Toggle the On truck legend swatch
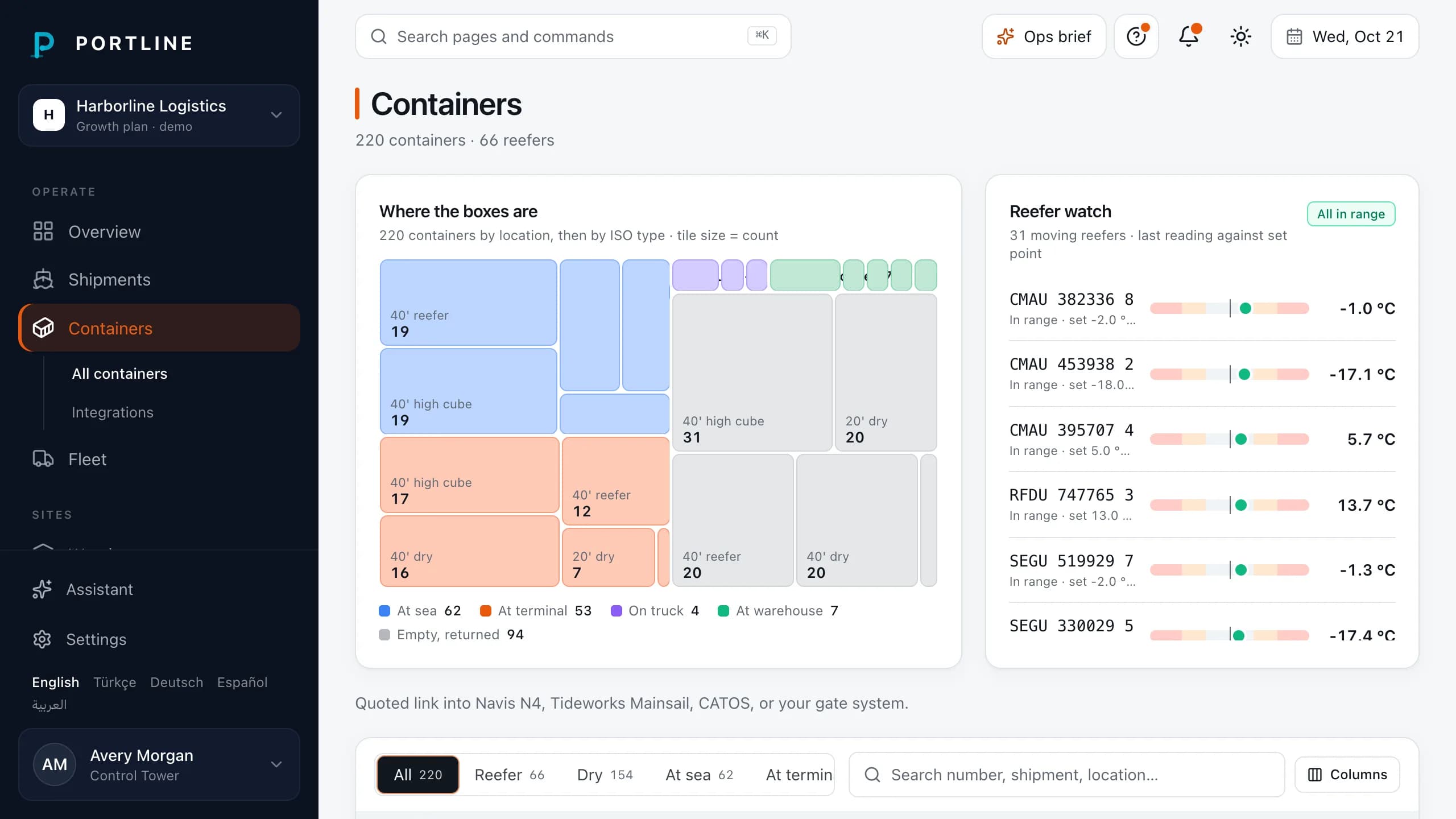The width and height of the screenshot is (1456, 819). click(616, 611)
